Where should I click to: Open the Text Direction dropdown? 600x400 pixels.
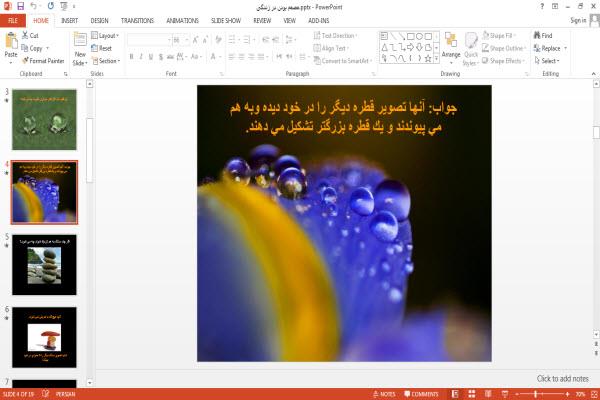[x=336, y=36]
